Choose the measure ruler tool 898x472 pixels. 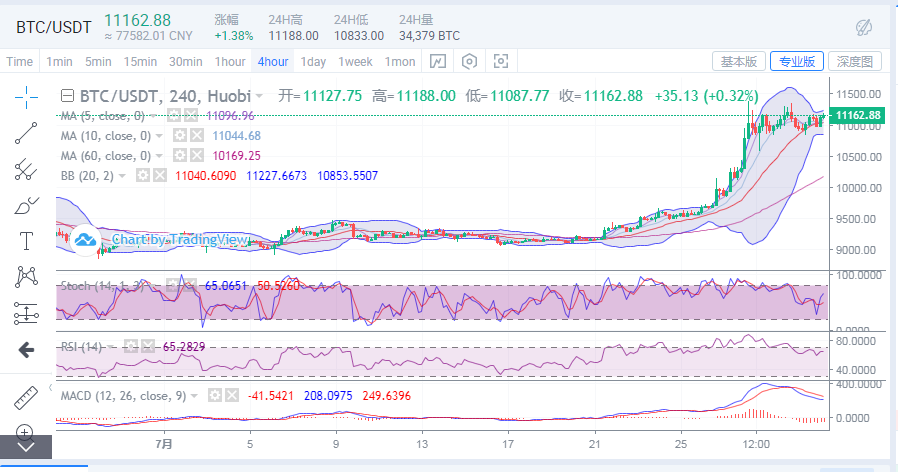pyautogui.click(x=26, y=396)
